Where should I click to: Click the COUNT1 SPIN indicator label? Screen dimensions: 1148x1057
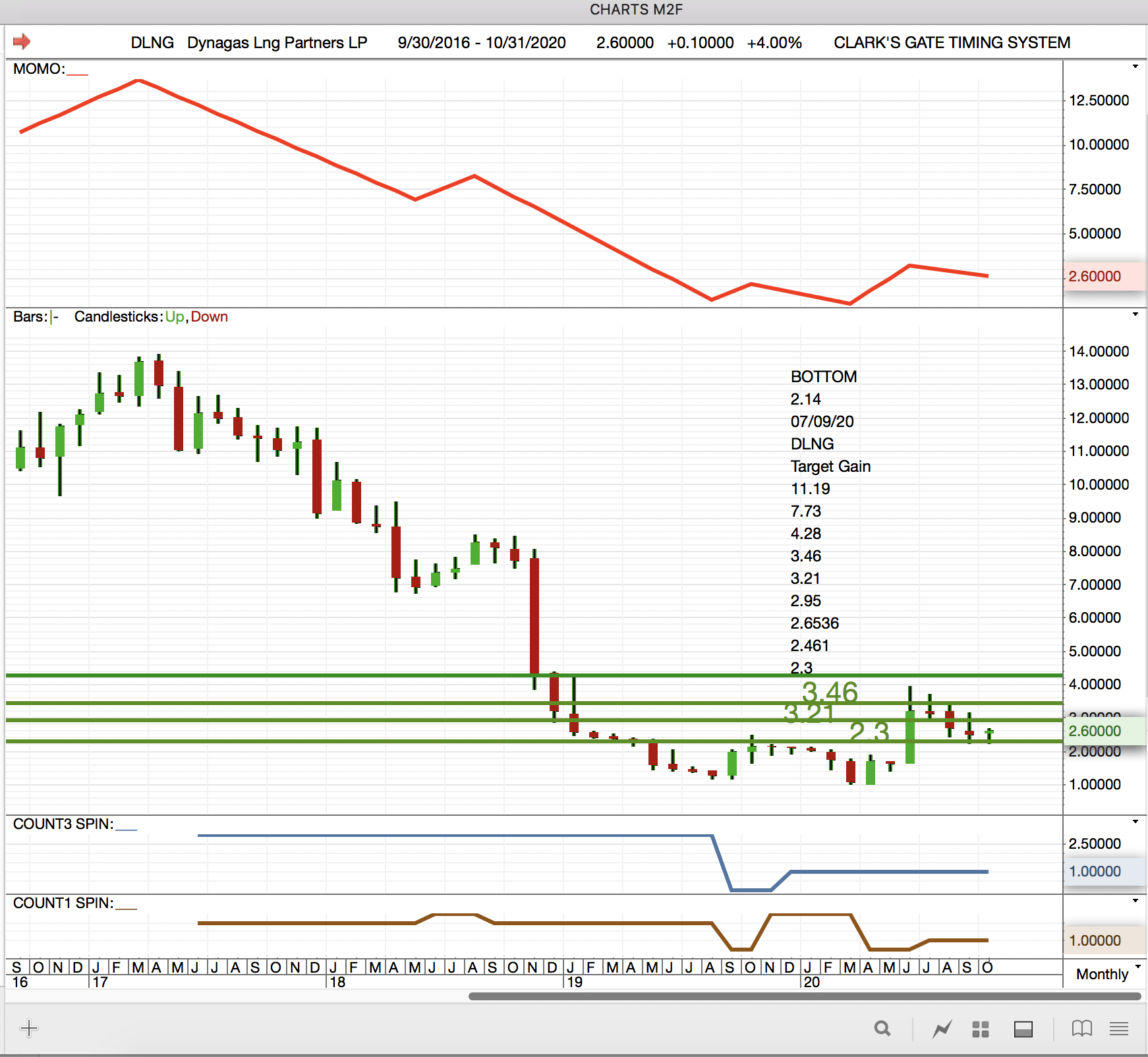(x=63, y=903)
